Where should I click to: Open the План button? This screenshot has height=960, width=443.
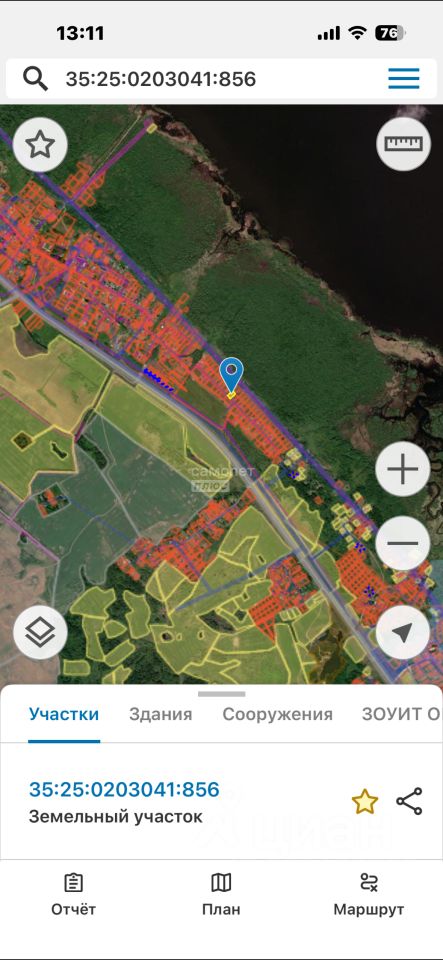point(221,895)
